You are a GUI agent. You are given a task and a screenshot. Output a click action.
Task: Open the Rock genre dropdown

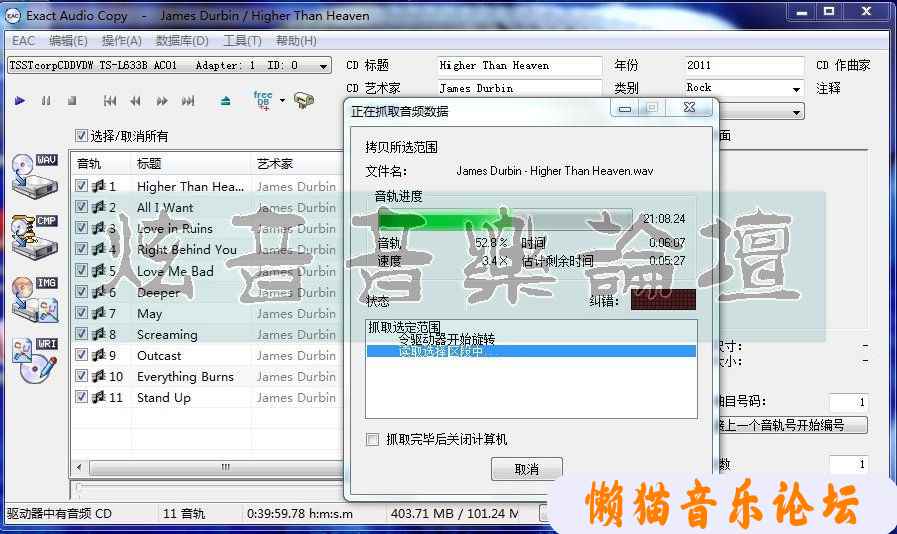(x=796, y=89)
